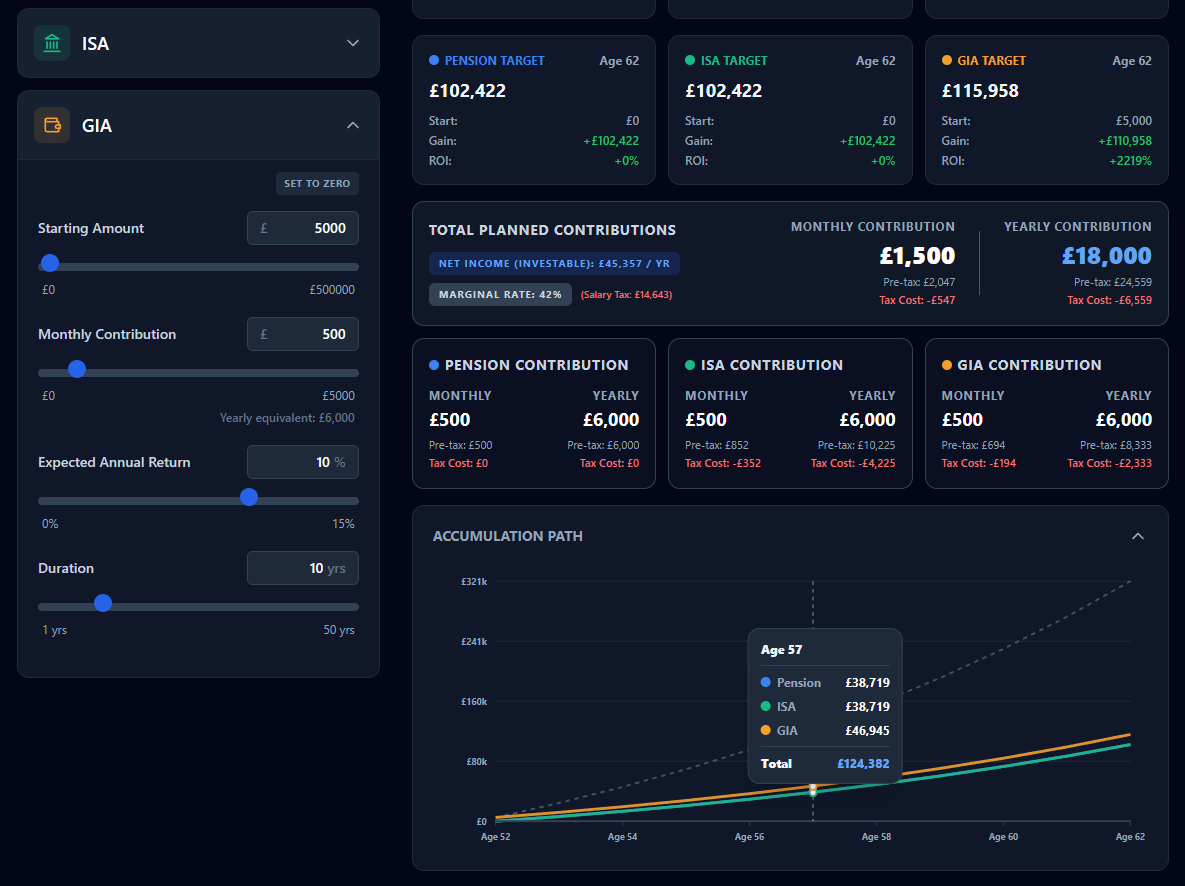Click the ACCUMULATION PATH heading
The width and height of the screenshot is (1185, 886).
coord(508,536)
